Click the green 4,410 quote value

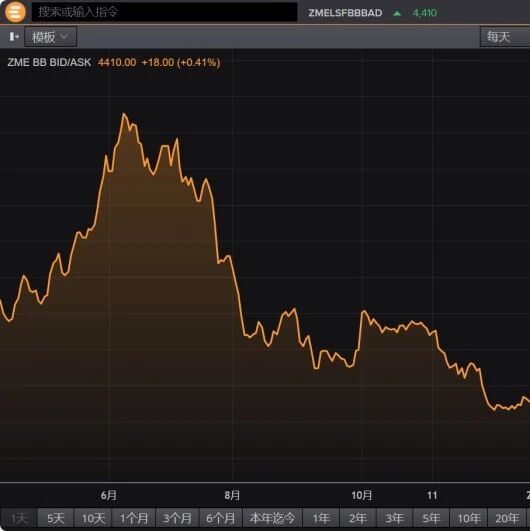click(x=425, y=13)
